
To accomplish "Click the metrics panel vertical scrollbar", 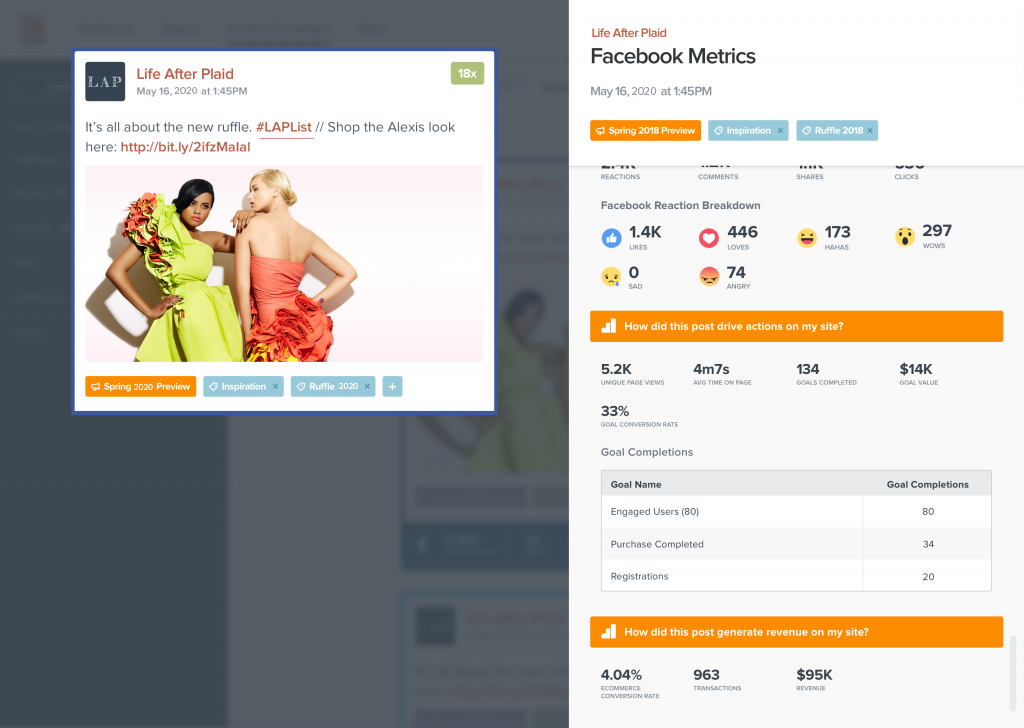I will click(x=1013, y=673).
